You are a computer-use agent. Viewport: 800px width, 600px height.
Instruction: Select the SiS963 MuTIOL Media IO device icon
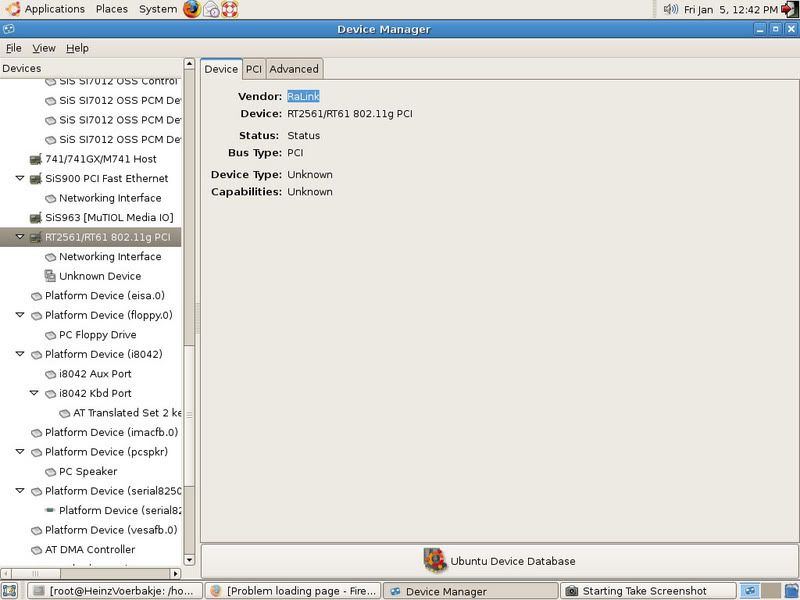36,217
